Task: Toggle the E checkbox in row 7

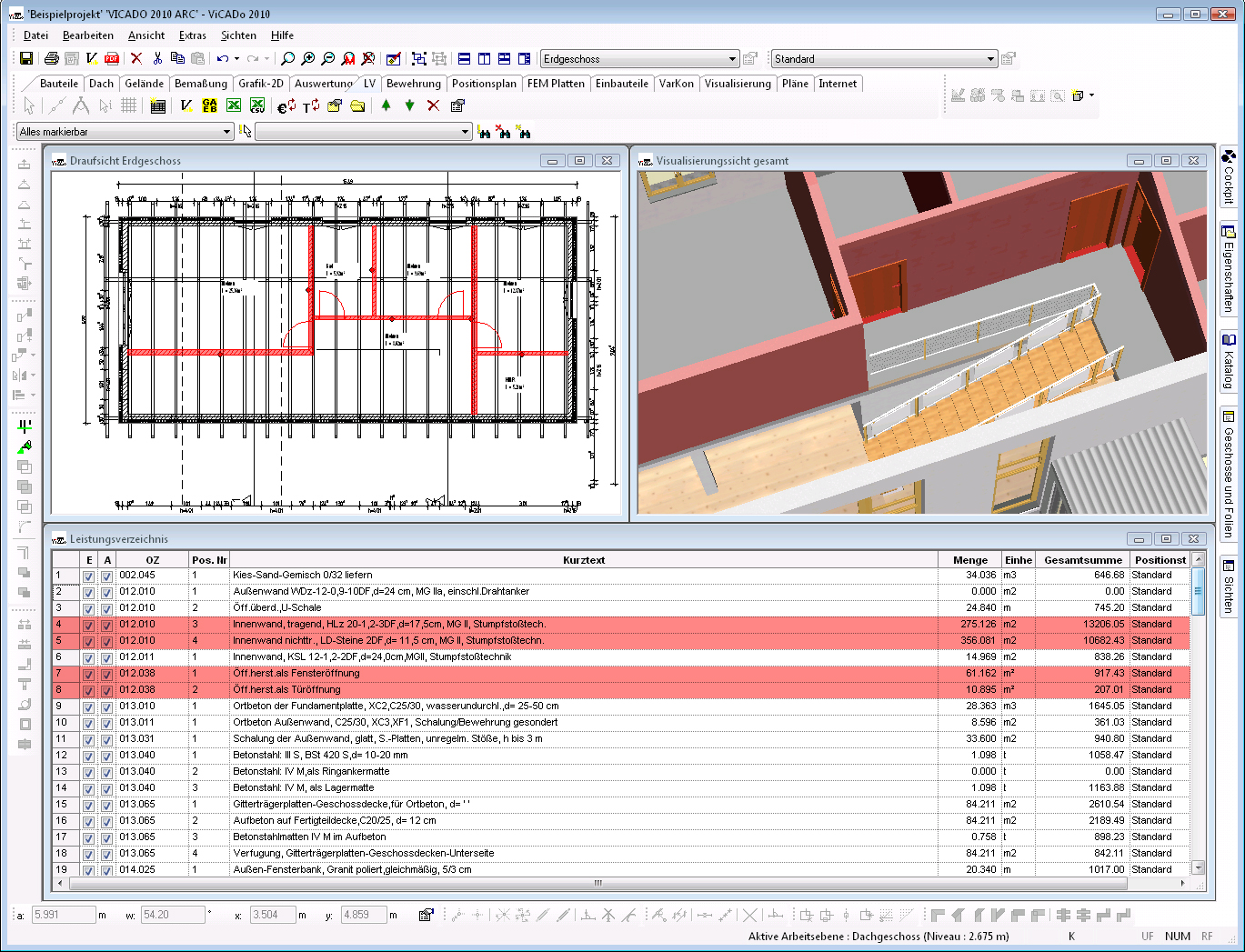Action: [88, 675]
